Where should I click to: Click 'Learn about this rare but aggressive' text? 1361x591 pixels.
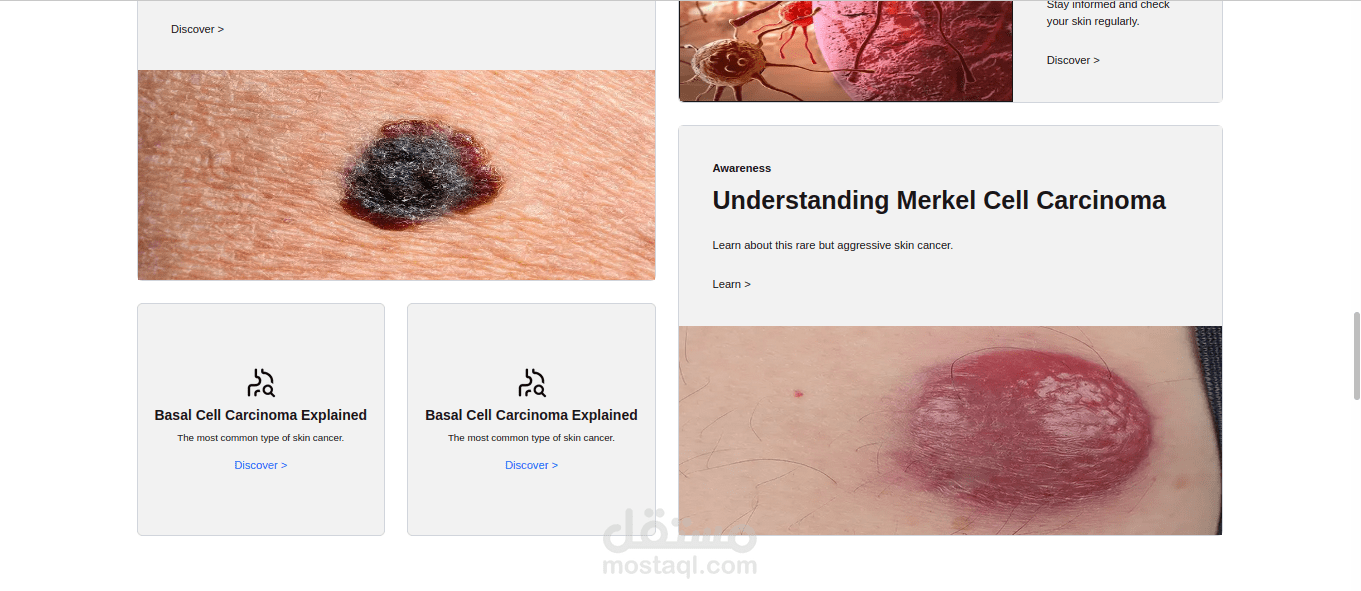tap(833, 245)
